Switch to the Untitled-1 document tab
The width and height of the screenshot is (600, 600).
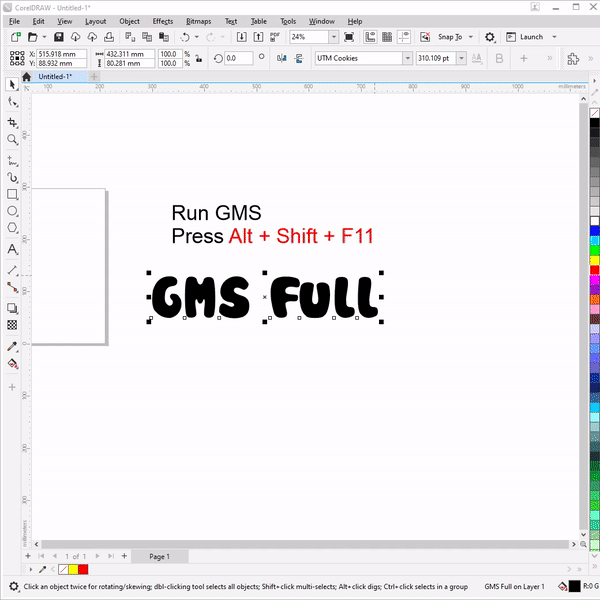pyautogui.click(x=55, y=76)
